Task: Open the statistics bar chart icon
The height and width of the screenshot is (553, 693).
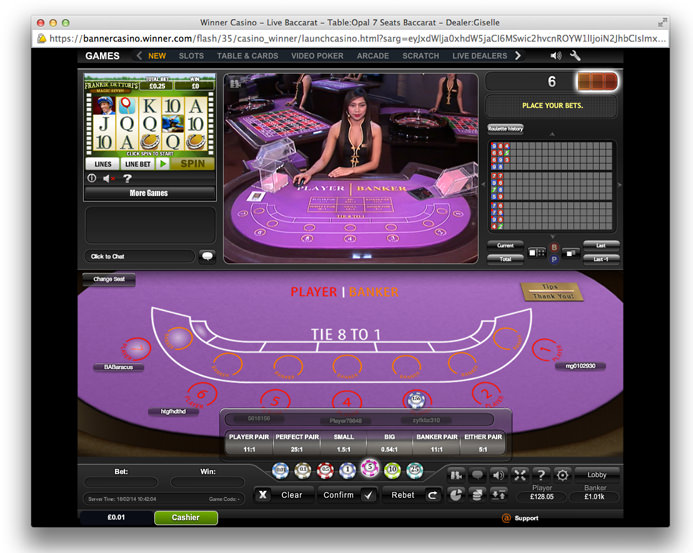Action: [x=456, y=475]
